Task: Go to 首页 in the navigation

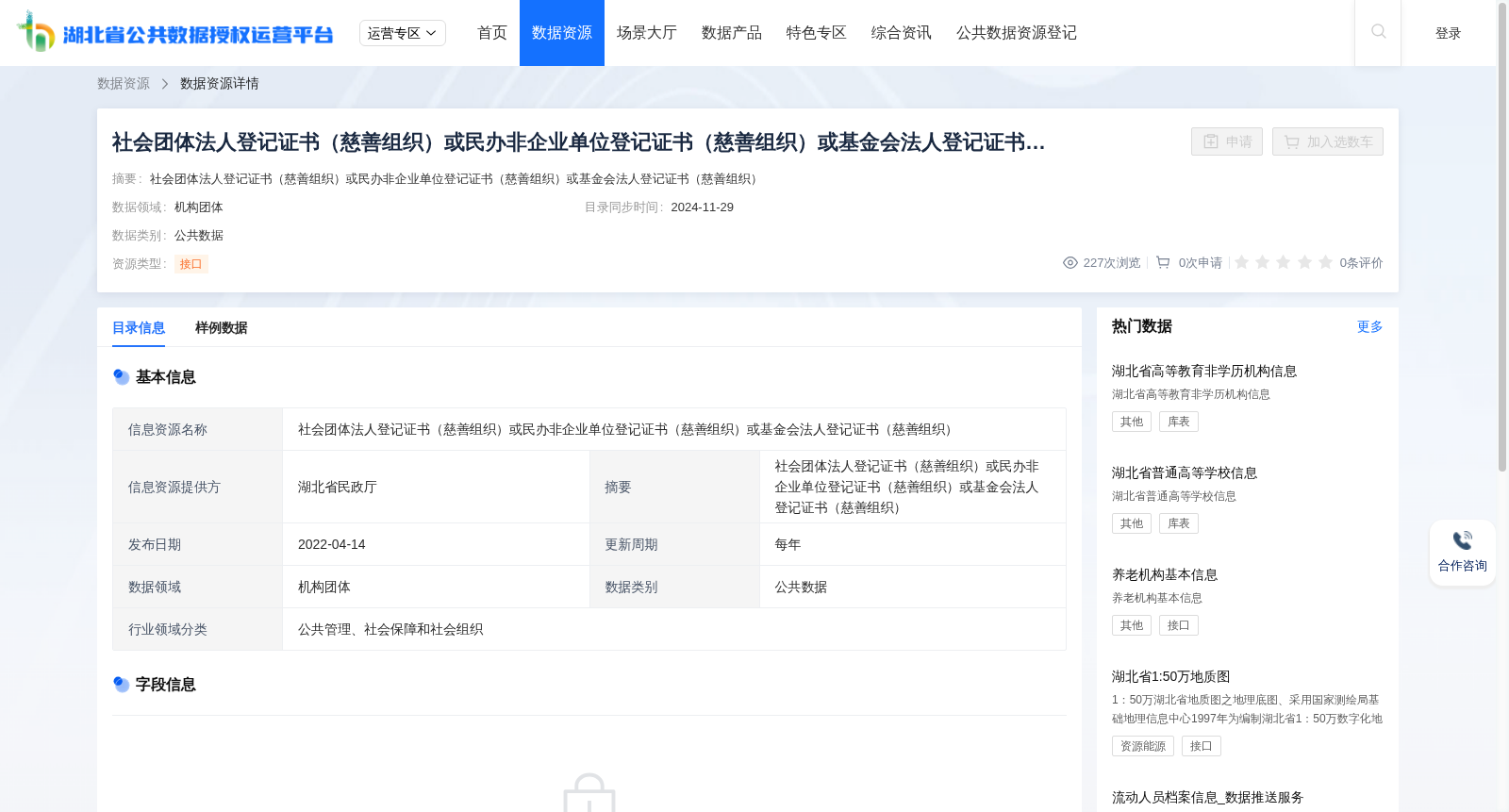Action: pos(492,33)
